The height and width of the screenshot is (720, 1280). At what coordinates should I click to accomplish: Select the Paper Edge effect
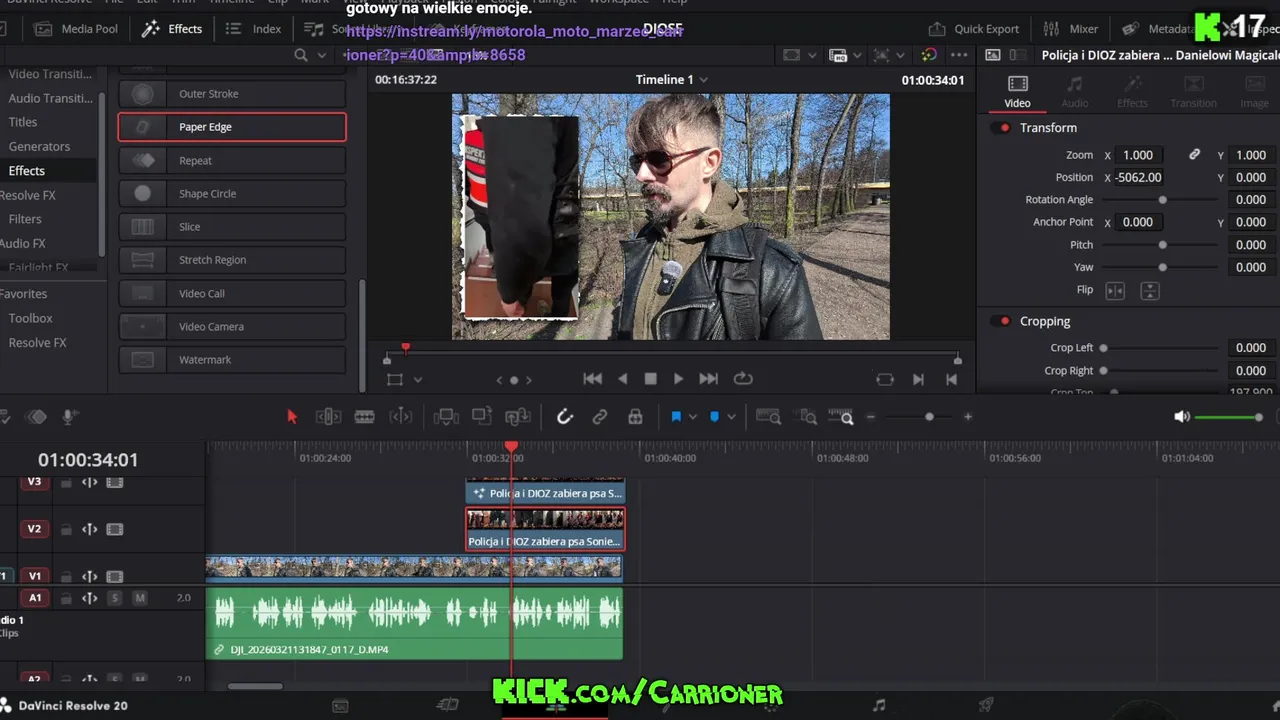click(232, 127)
